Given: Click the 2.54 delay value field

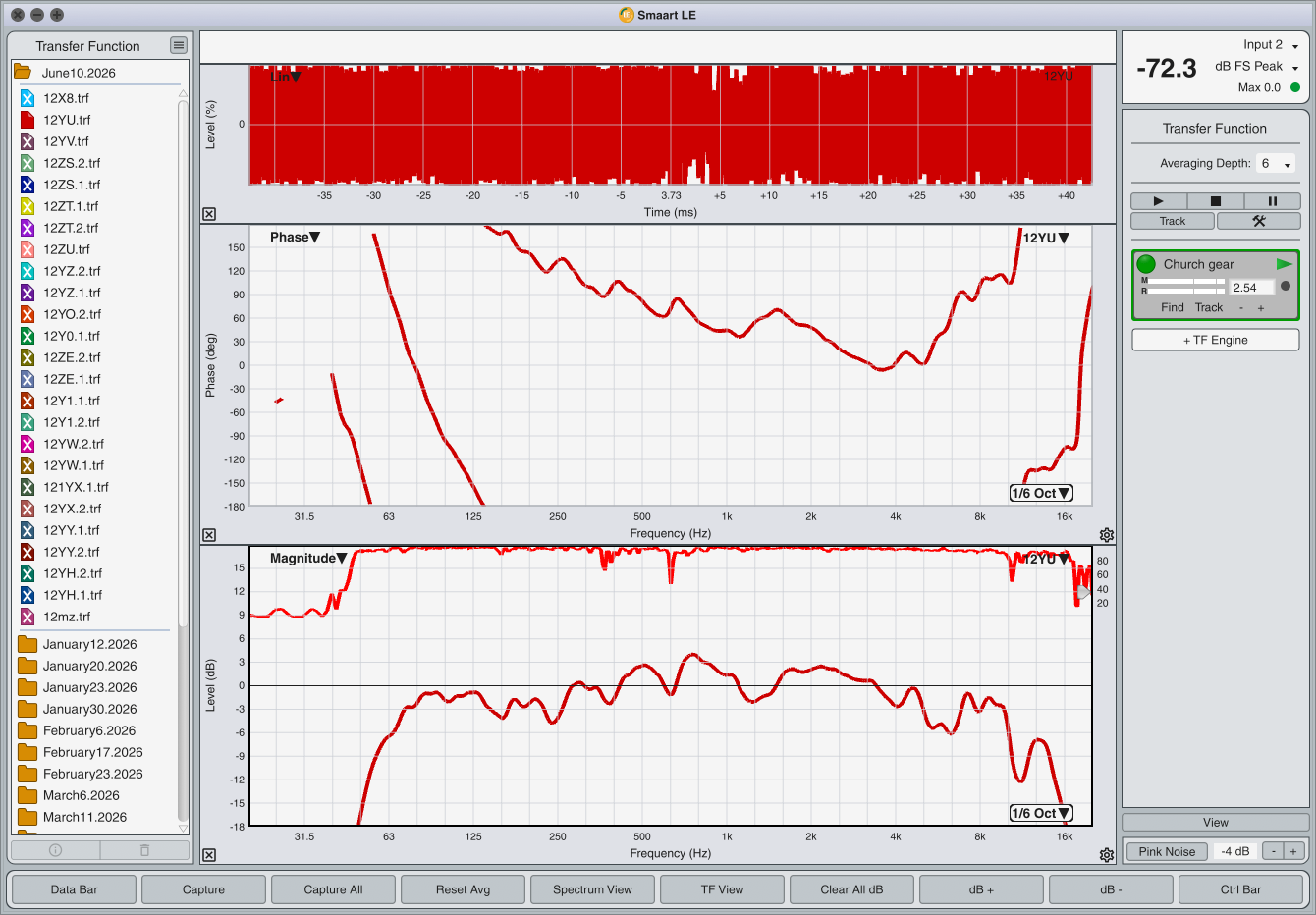Looking at the screenshot, I should 1251,288.
